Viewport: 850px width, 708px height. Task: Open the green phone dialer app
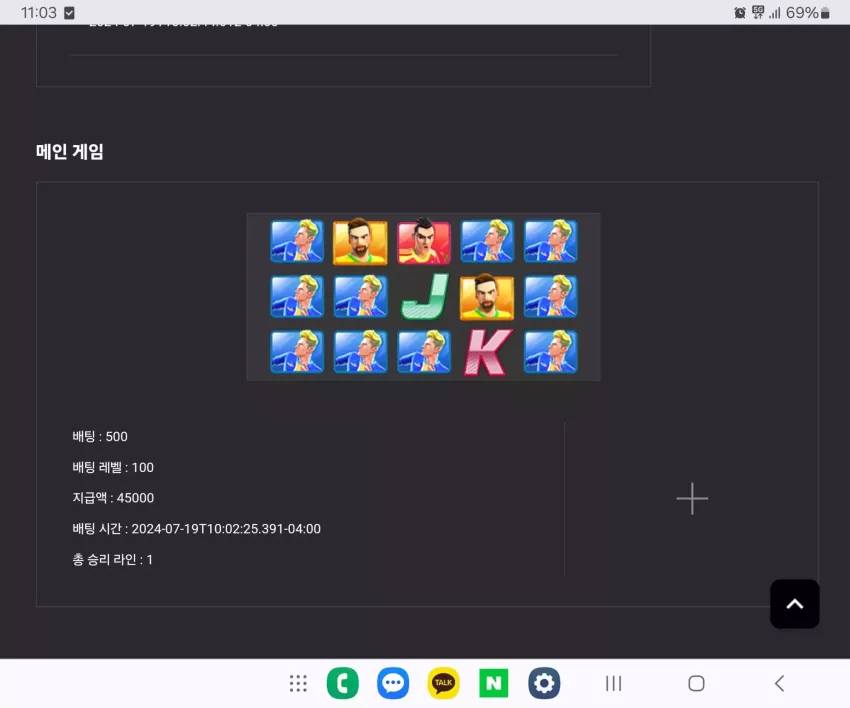click(343, 683)
